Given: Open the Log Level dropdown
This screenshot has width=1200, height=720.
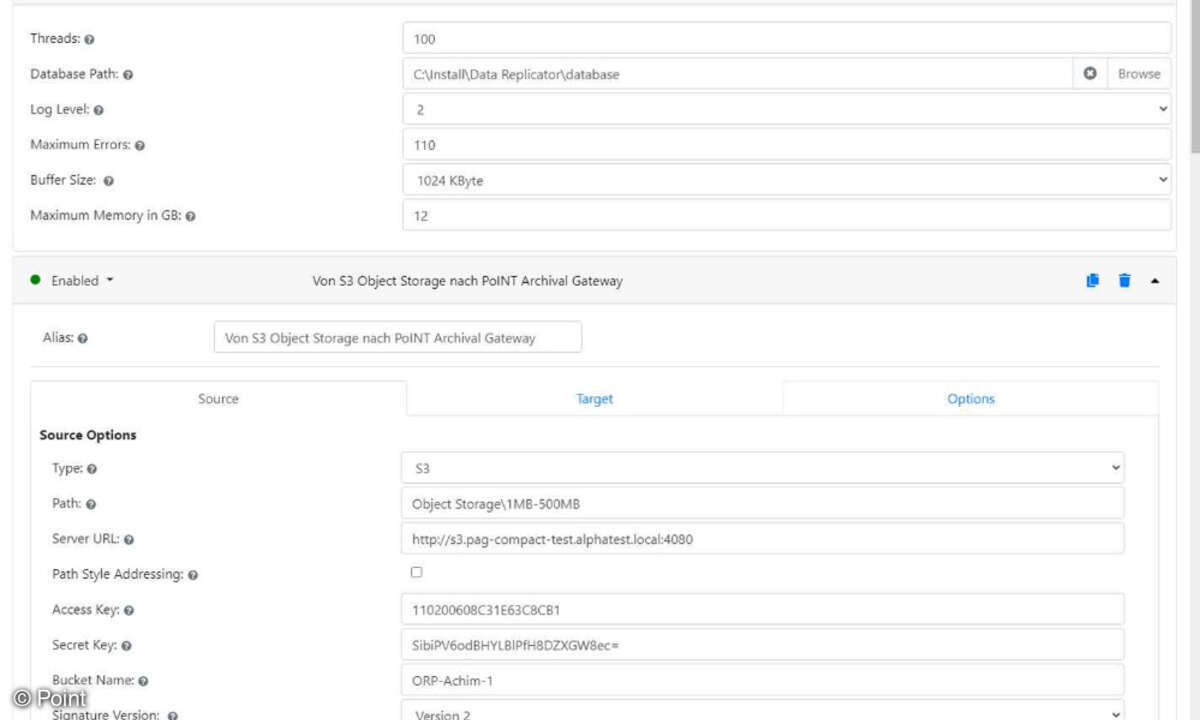Looking at the screenshot, I should [x=786, y=109].
